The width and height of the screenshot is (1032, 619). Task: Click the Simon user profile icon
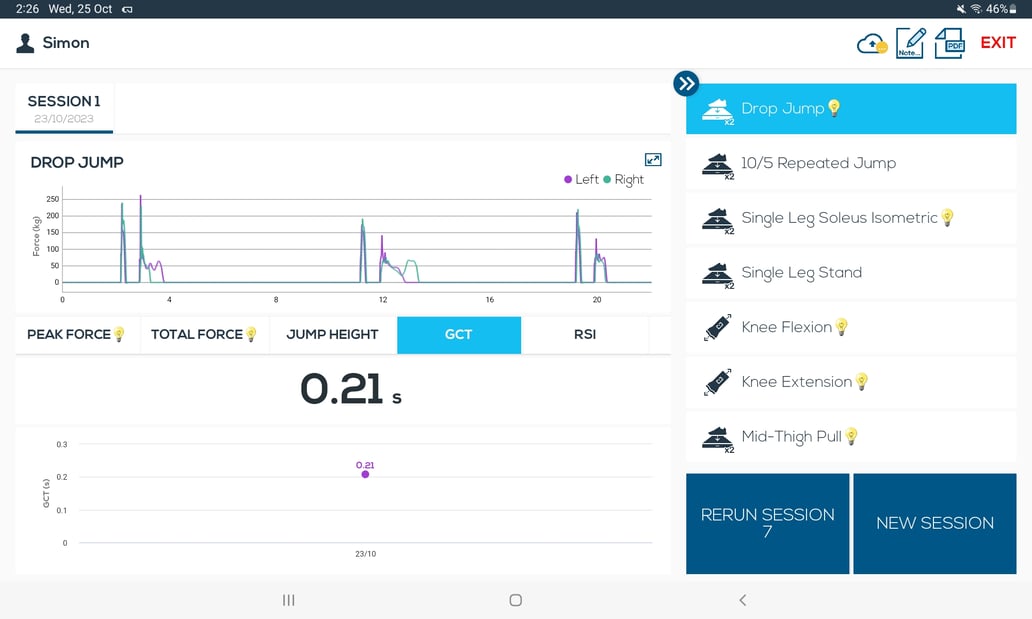25,43
